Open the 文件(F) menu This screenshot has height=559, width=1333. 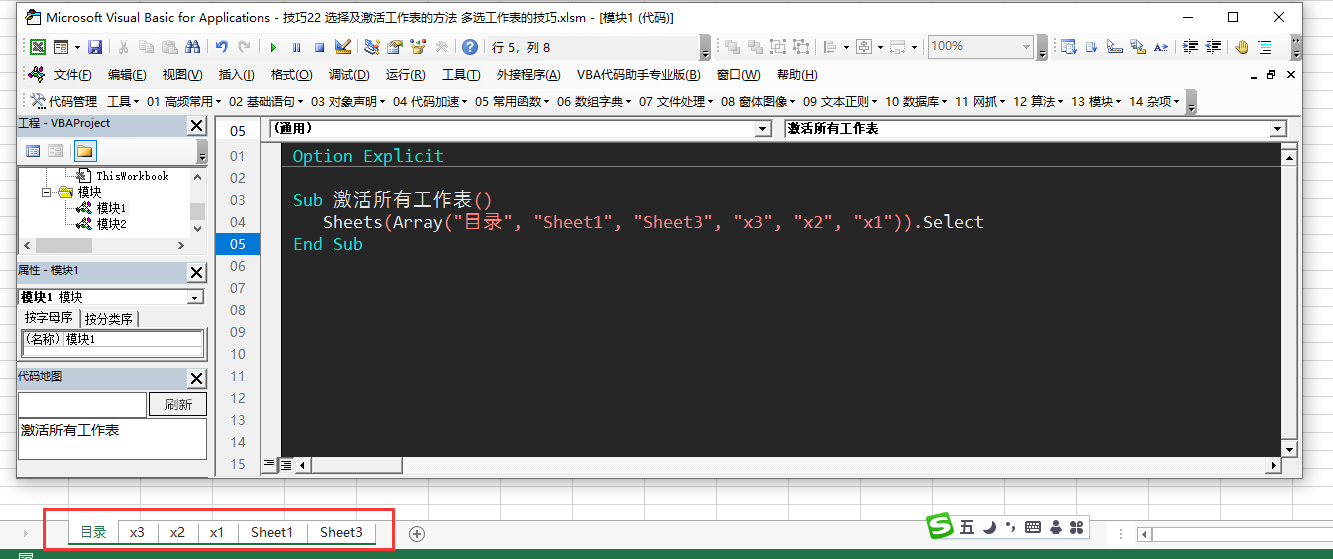tap(73, 75)
